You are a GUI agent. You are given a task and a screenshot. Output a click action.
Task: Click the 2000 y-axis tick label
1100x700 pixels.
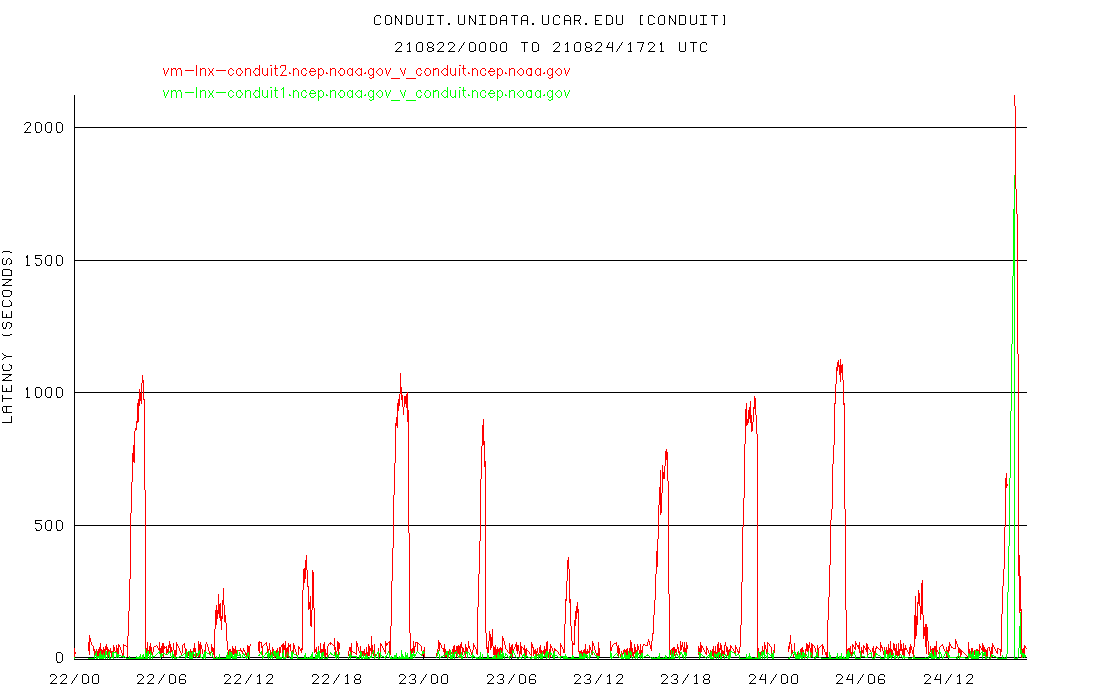(x=46, y=128)
